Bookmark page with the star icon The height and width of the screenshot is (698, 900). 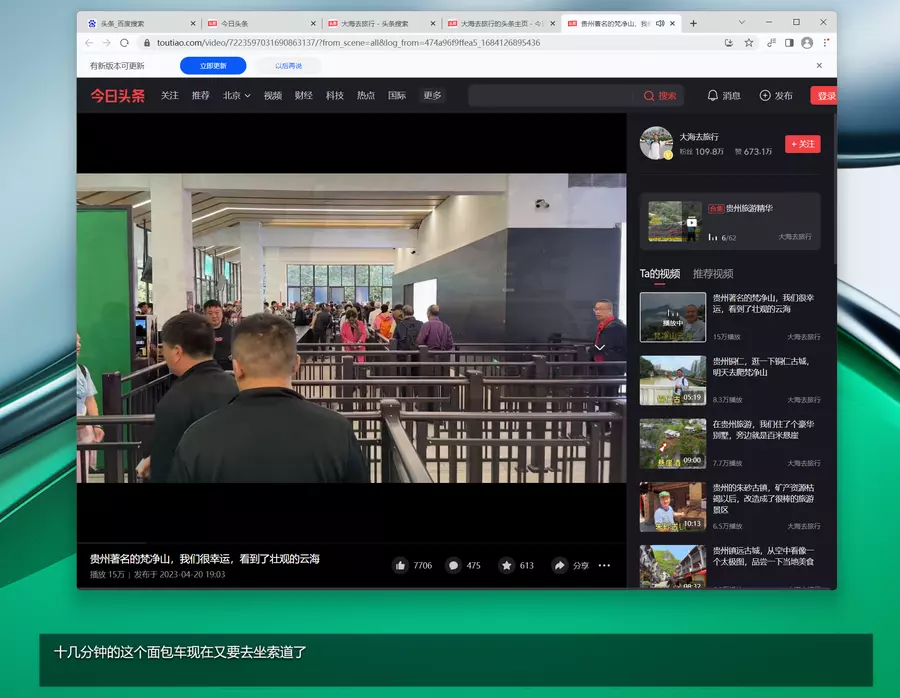[x=748, y=42]
